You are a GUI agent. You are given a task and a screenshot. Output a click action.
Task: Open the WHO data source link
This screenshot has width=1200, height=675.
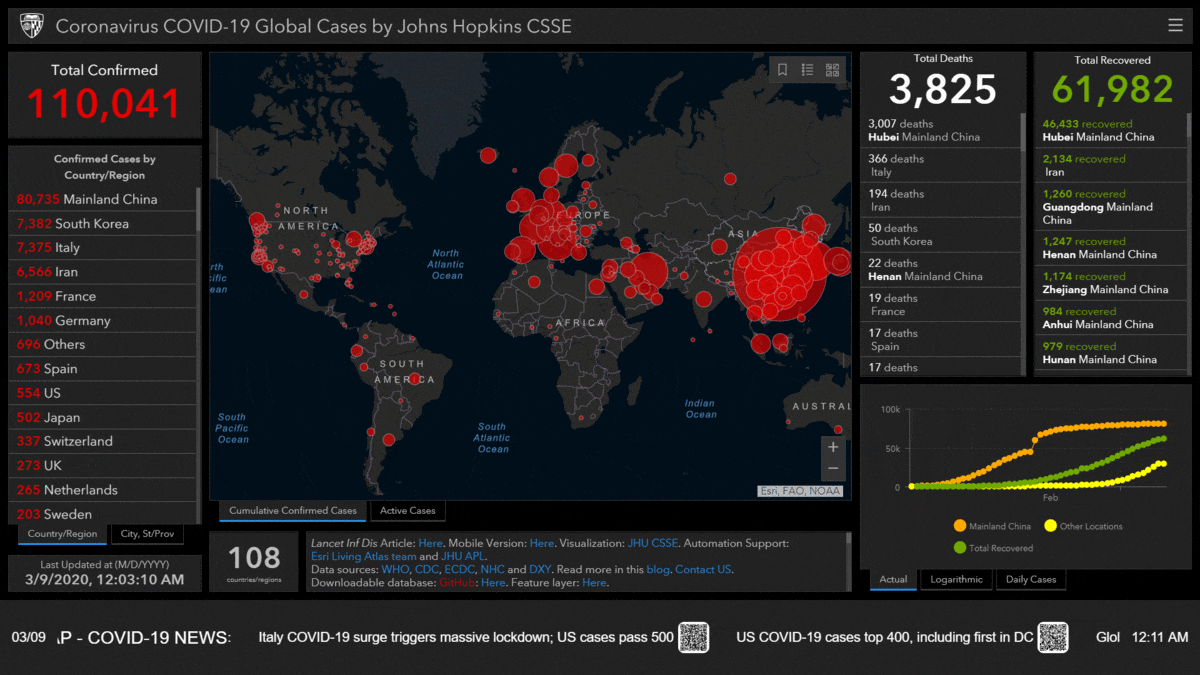396,569
